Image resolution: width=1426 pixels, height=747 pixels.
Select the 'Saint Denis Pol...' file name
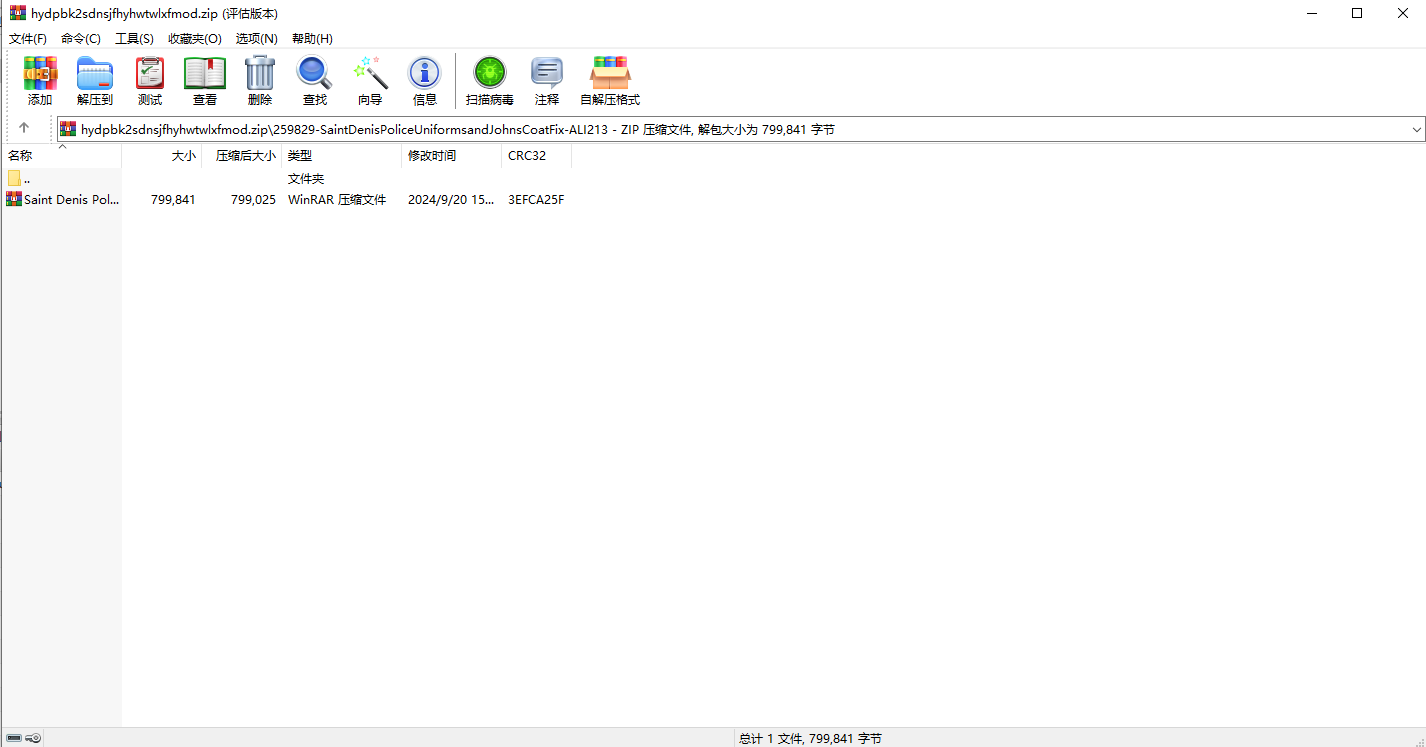71,199
